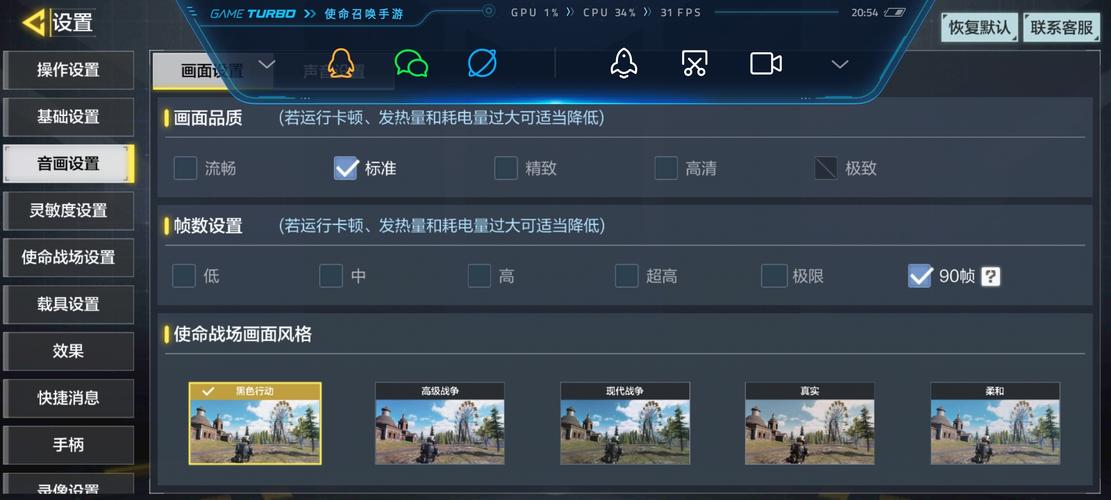Select the disabled 极致 quality box

826,169
